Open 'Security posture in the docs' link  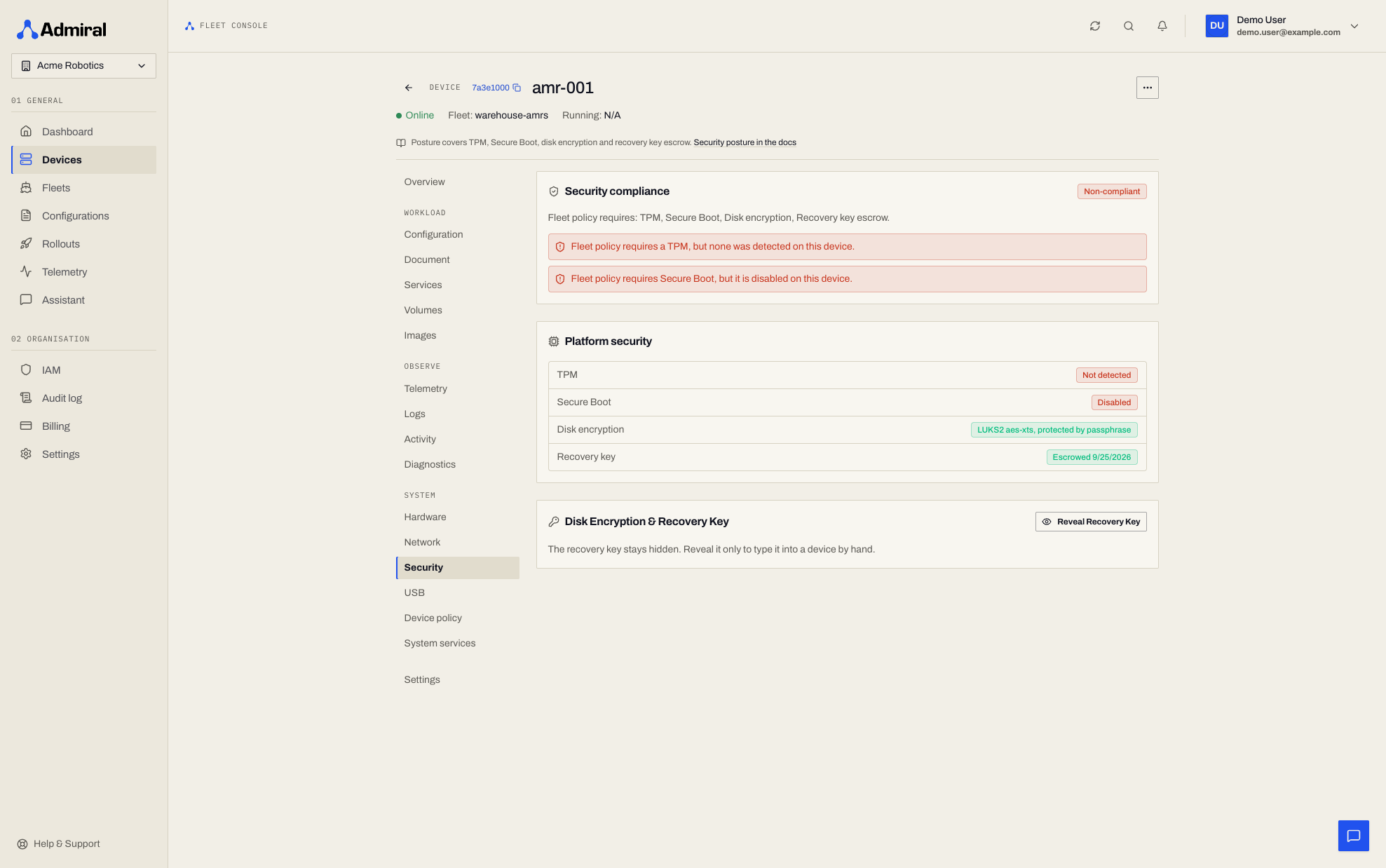click(745, 142)
